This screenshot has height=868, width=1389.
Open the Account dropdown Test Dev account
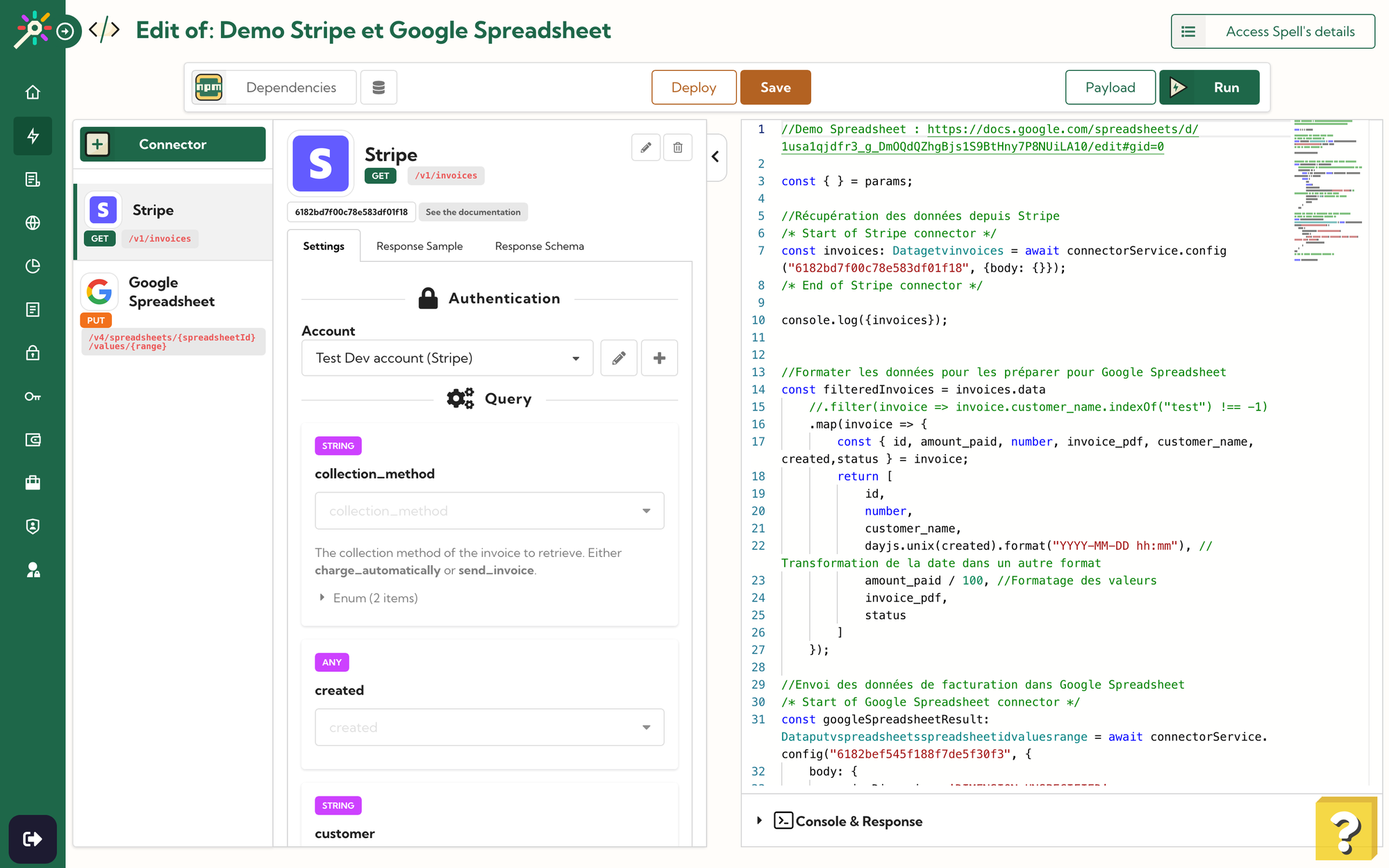tap(447, 358)
